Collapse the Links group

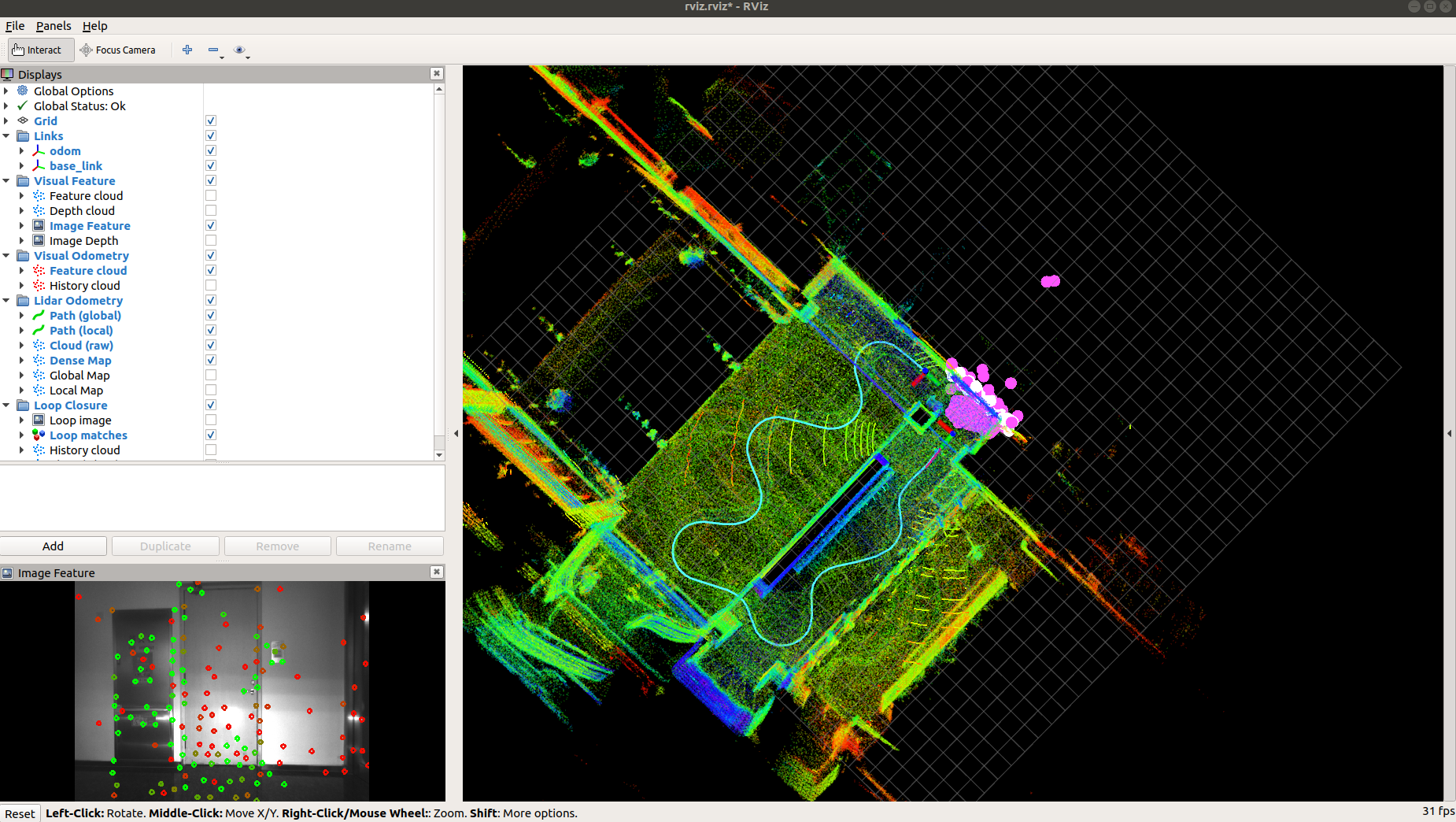(6, 135)
